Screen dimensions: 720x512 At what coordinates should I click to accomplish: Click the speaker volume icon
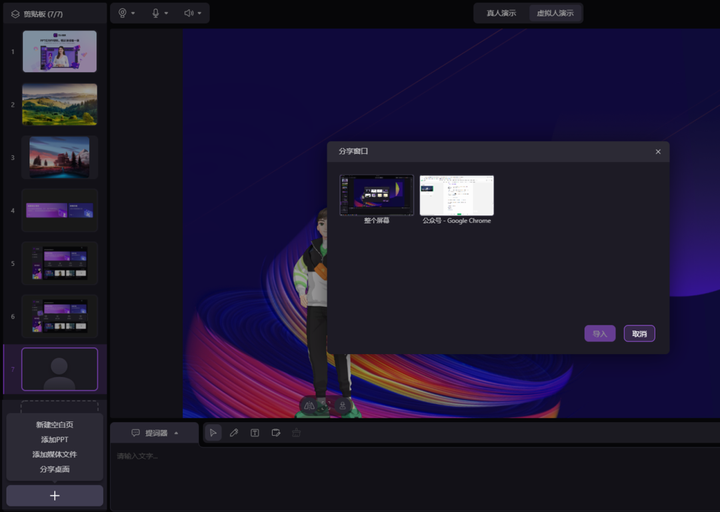tap(189, 13)
